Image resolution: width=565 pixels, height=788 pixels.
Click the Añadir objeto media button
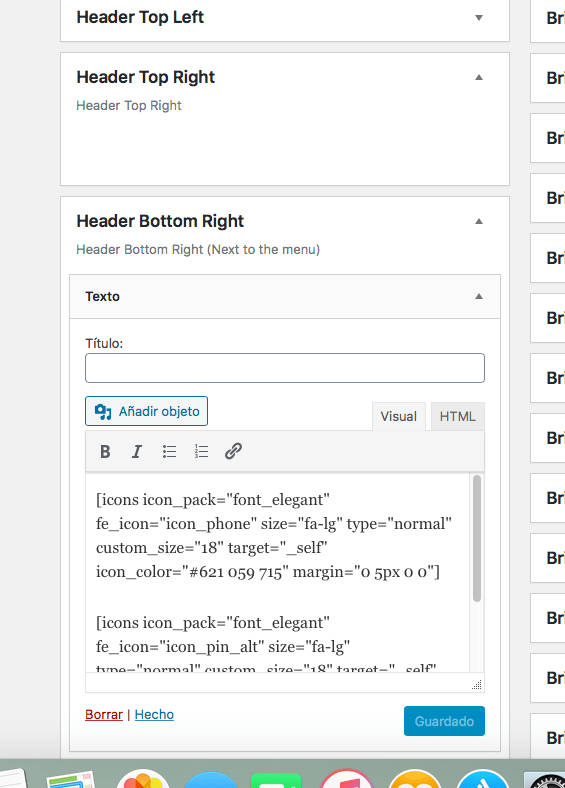146,411
